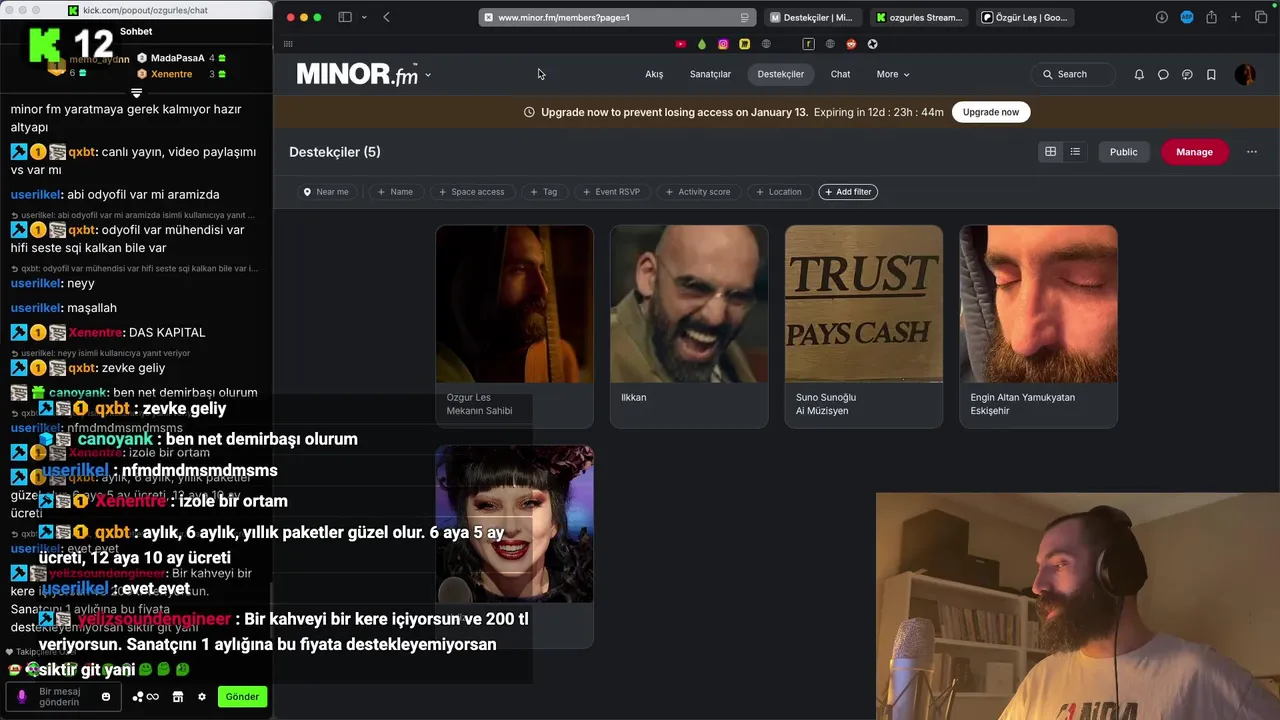Screen dimensions: 1280x720
Task: Go back with Safari's back arrow
Action: click(387, 17)
